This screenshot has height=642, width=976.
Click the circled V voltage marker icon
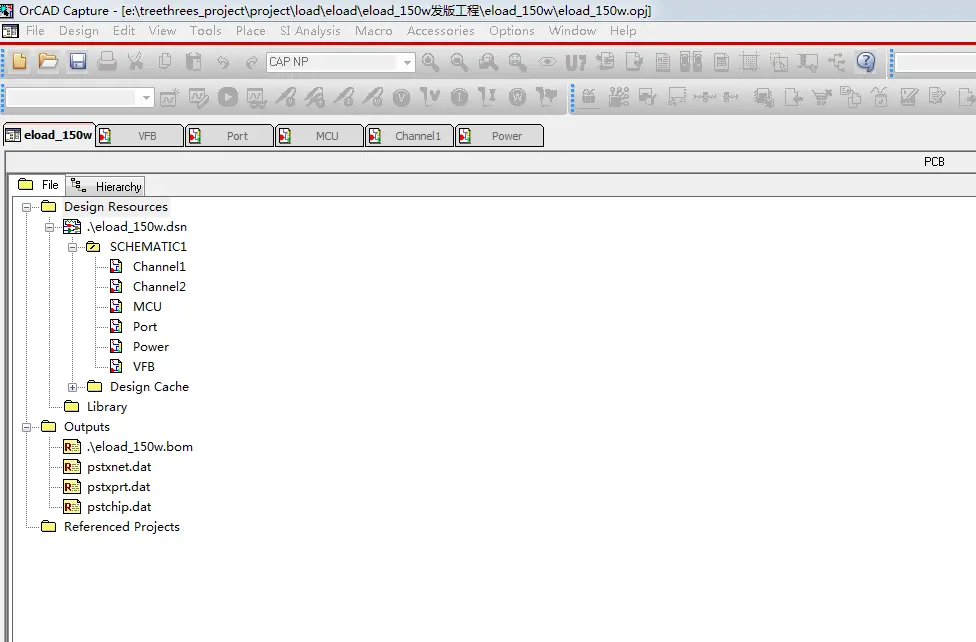(401, 97)
